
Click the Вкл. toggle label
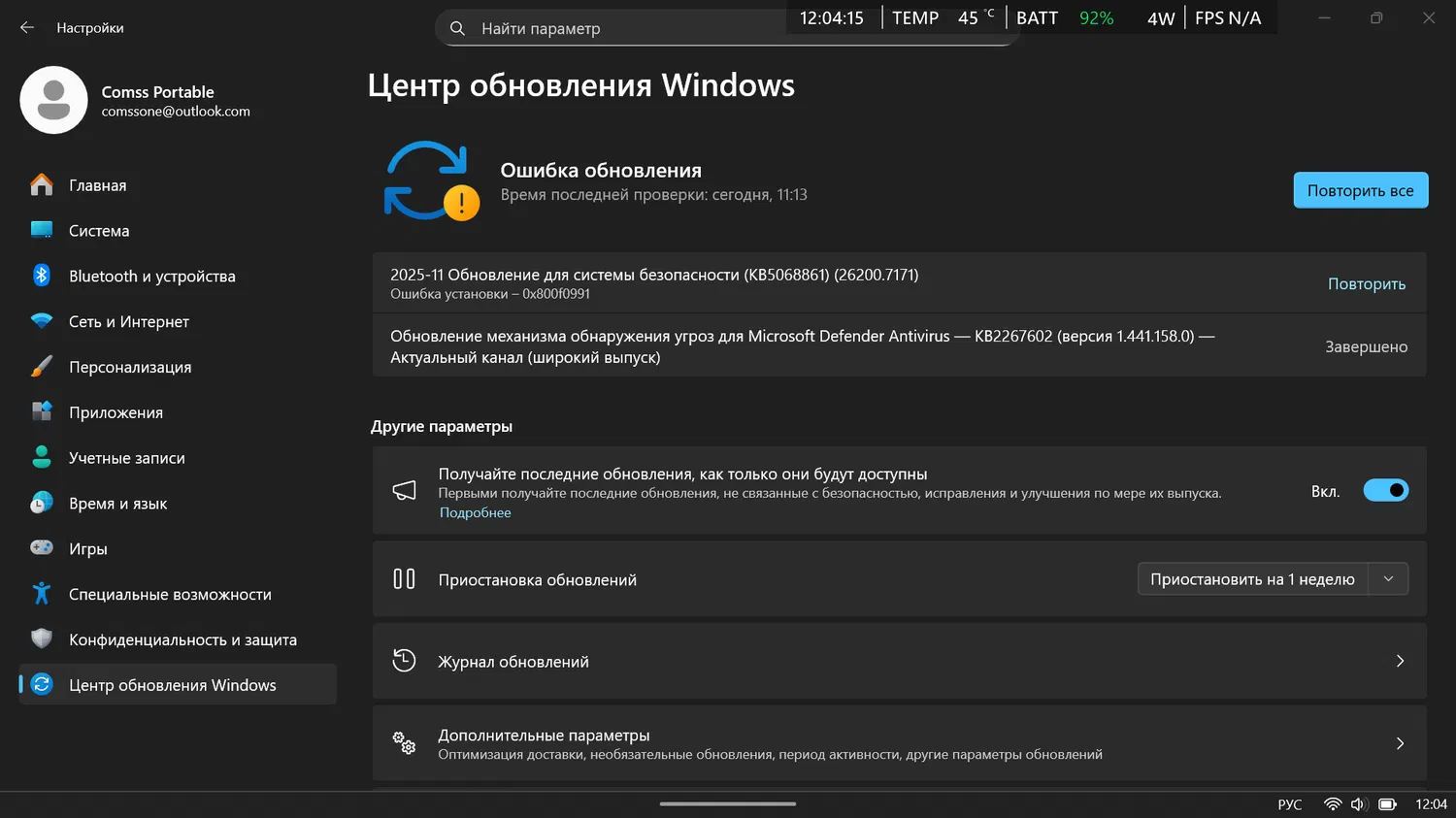pyautogui.click(x=1325, y=492)
